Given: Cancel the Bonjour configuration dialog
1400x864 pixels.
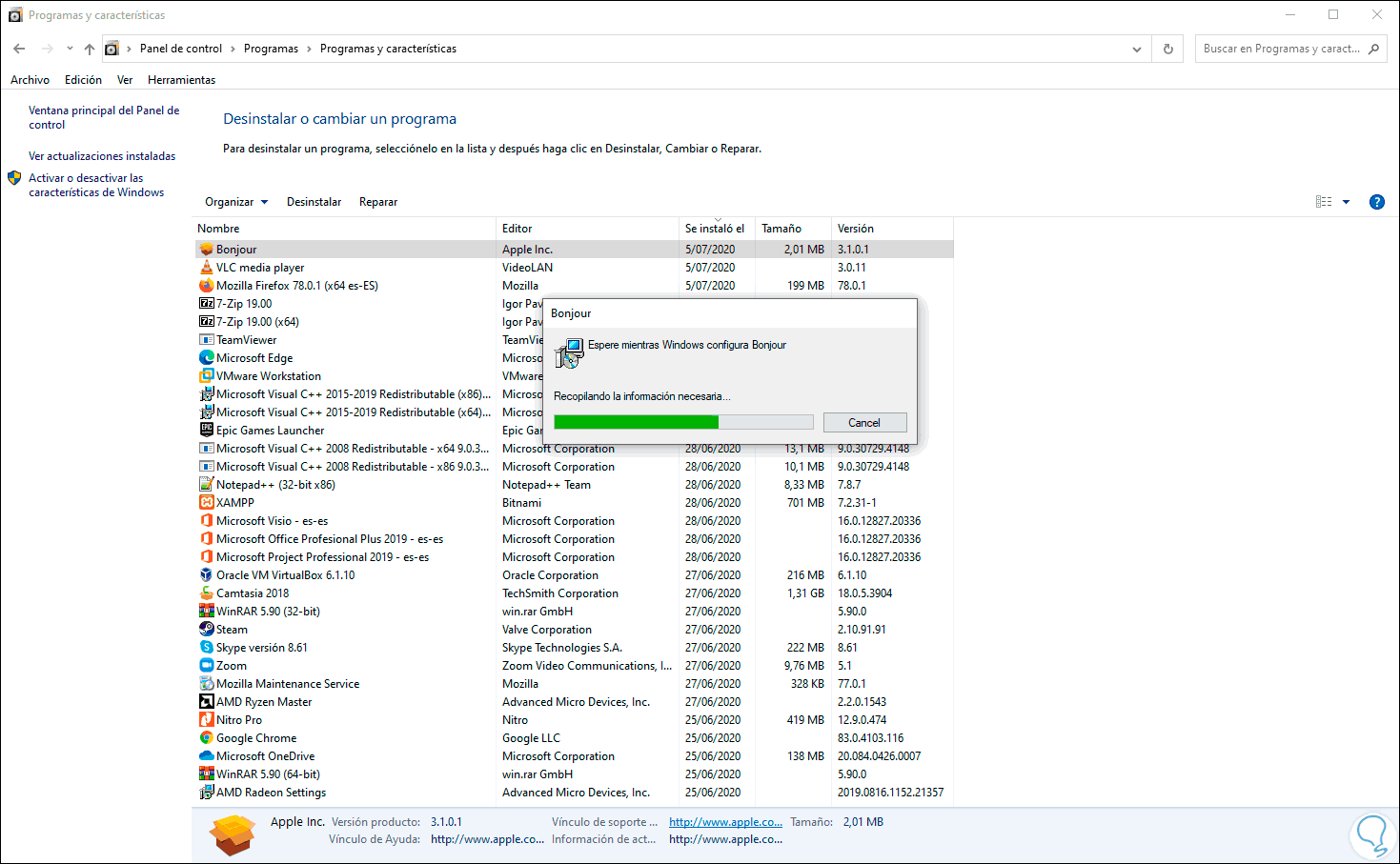Looking at the screenshot, I should click(x=864, y=423).
